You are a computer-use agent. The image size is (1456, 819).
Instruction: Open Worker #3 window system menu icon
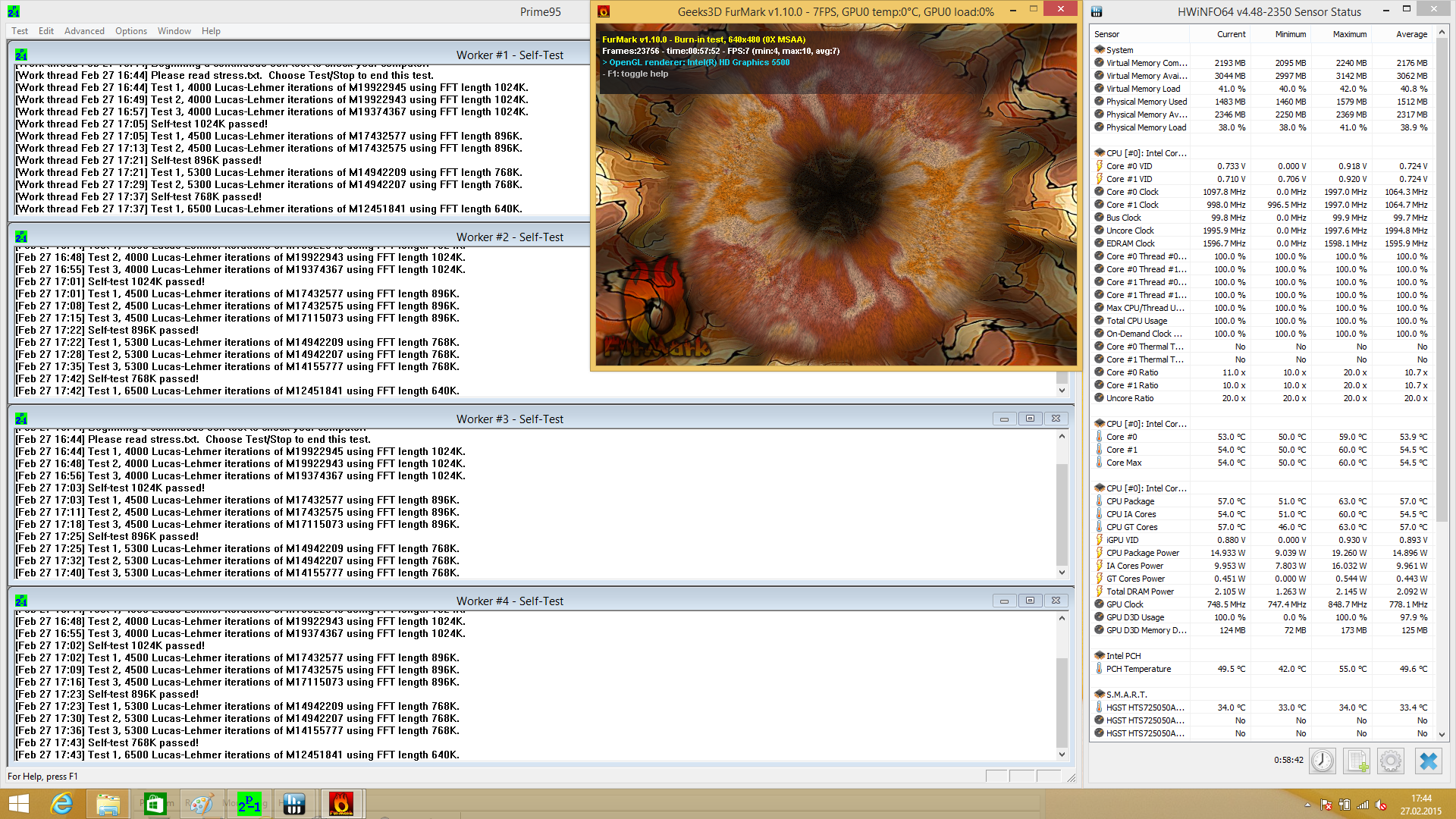[x=21, y=419]
